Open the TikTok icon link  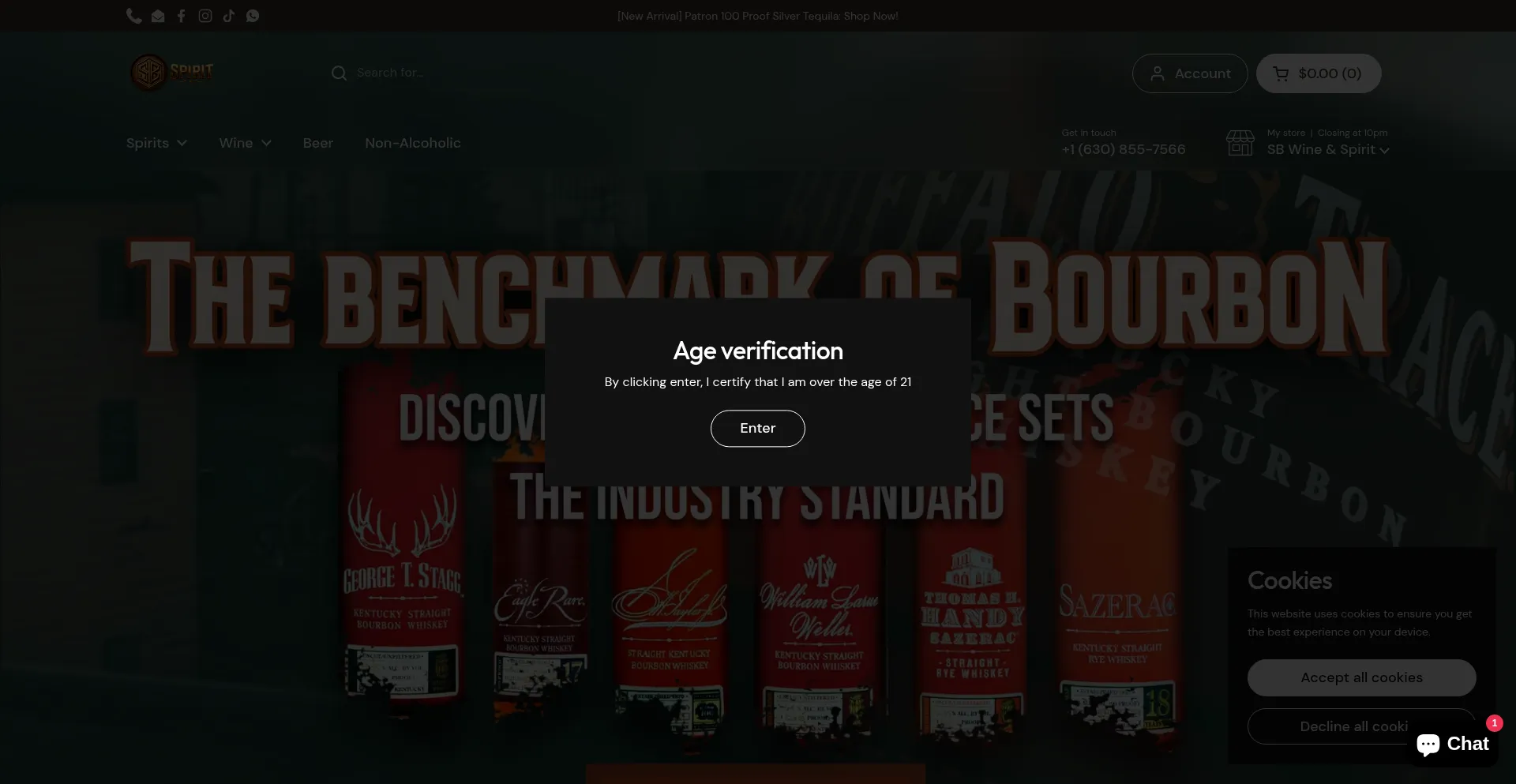(229, 16)
